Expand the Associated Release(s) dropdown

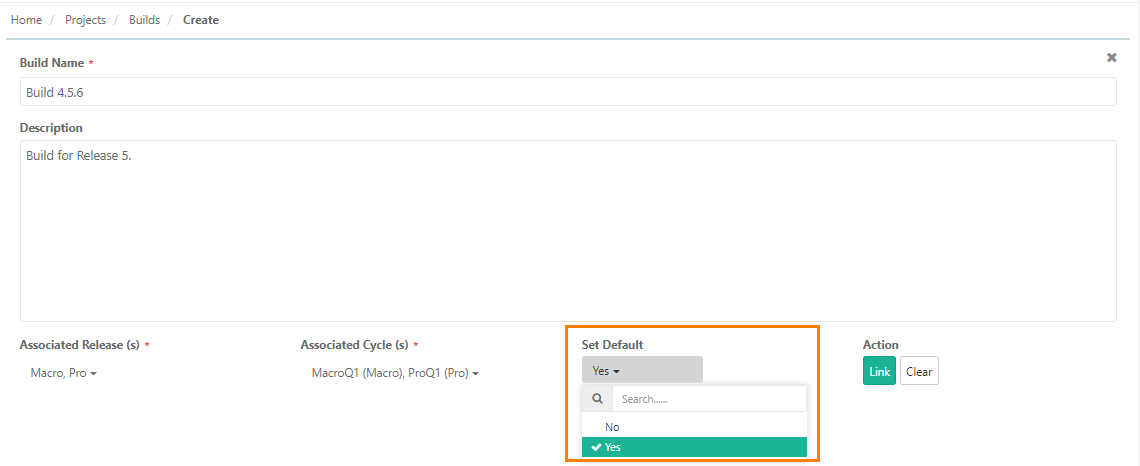(63, 373)
